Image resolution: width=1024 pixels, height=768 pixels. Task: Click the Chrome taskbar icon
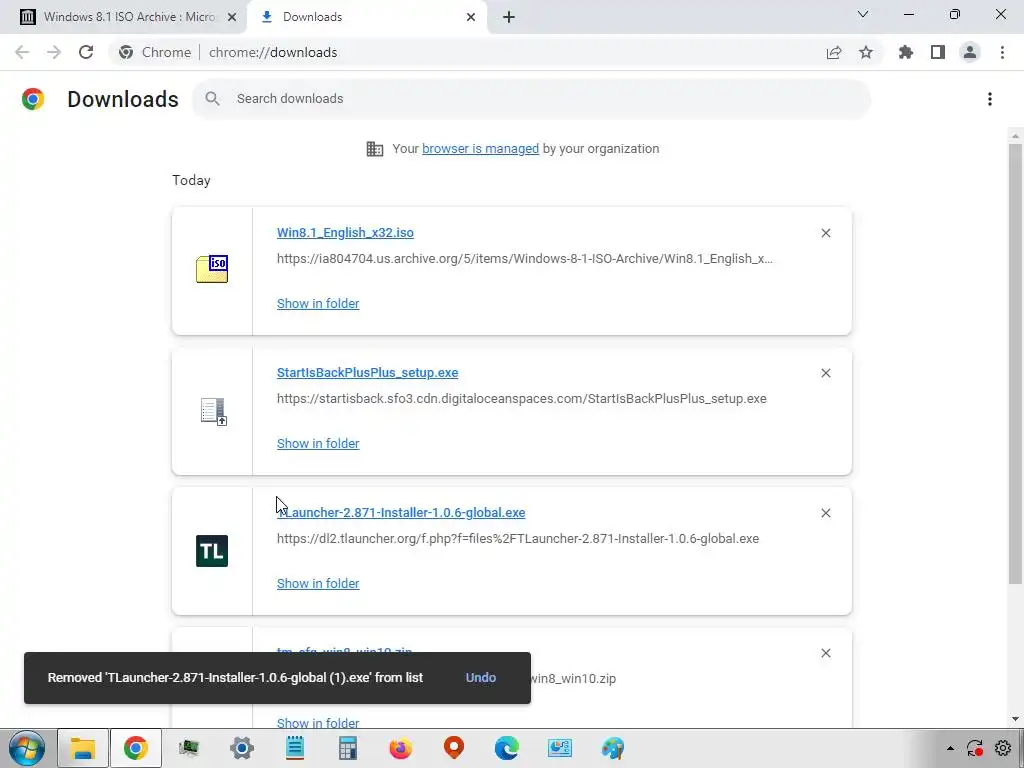tap(136, 748)
